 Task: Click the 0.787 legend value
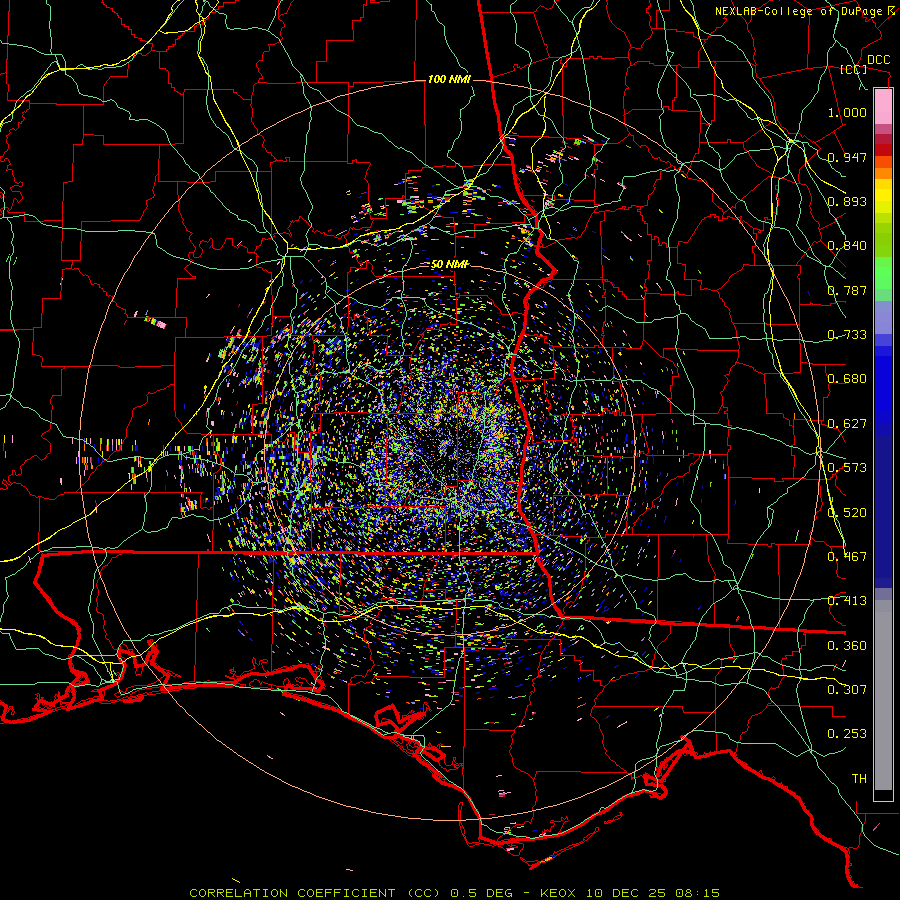847,290
